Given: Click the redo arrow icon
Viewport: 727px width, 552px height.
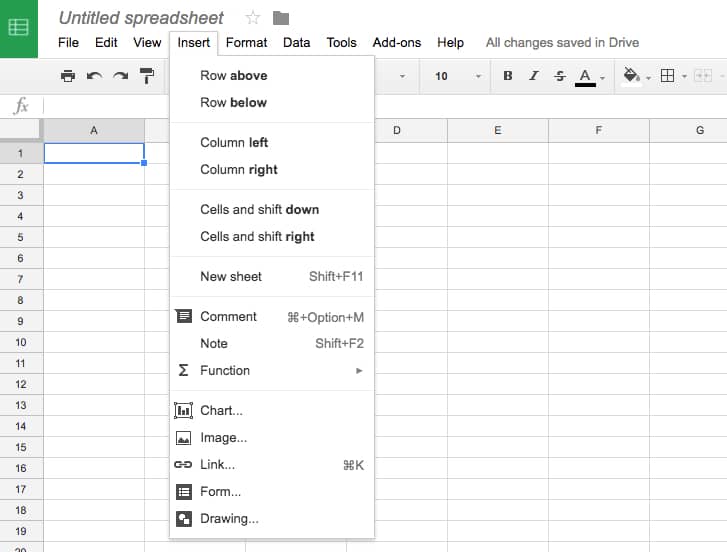Looking at the screenshot, I should click(x=120, y=76).
